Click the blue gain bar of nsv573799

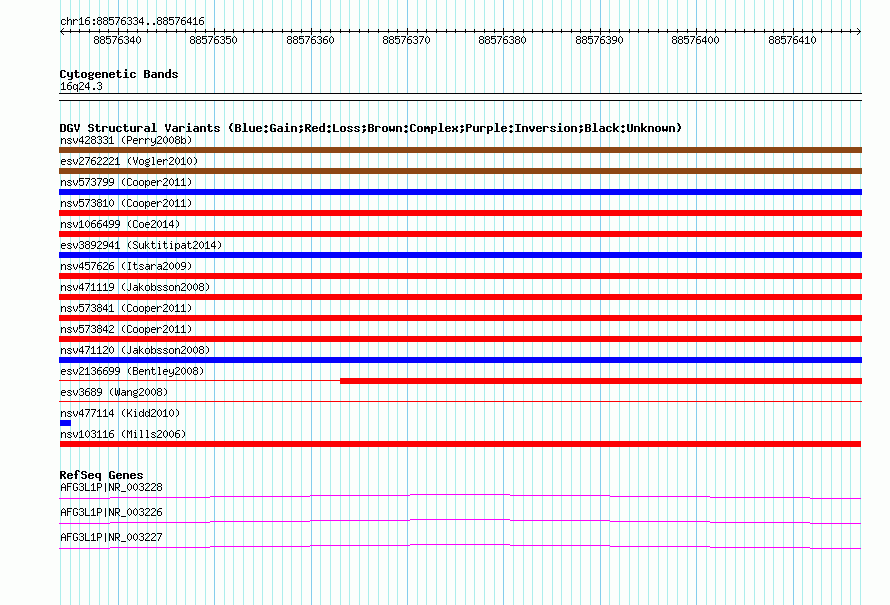[460, 192]
